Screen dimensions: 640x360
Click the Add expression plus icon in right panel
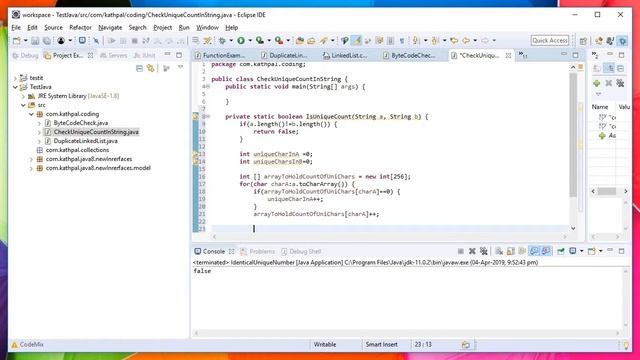point(597,83)
